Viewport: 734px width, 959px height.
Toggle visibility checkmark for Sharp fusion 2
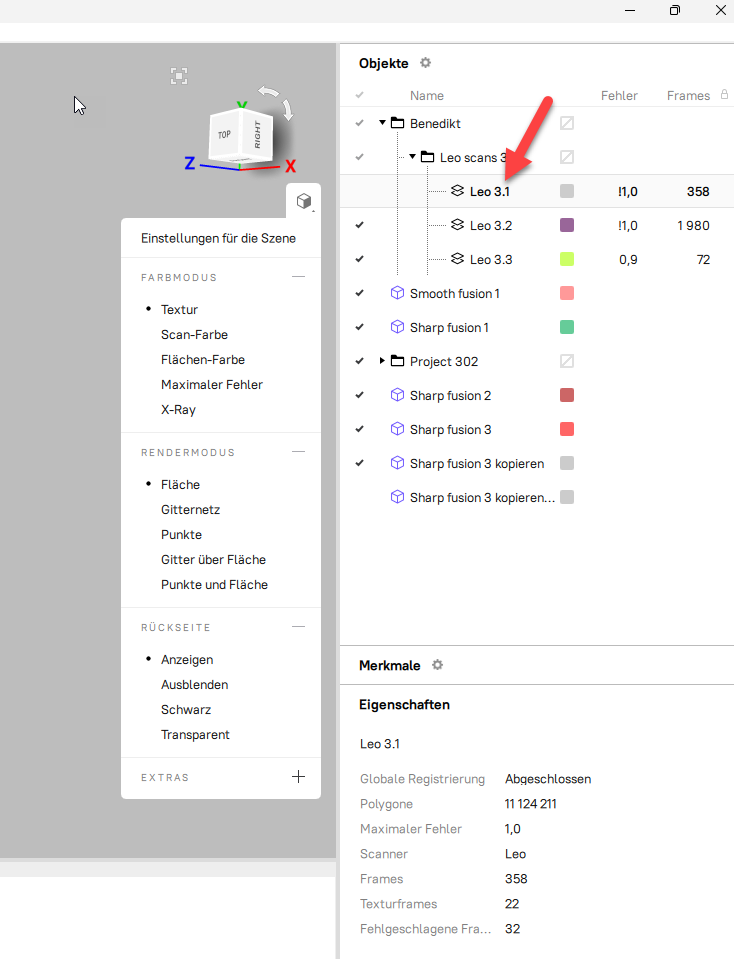point(360,395)
